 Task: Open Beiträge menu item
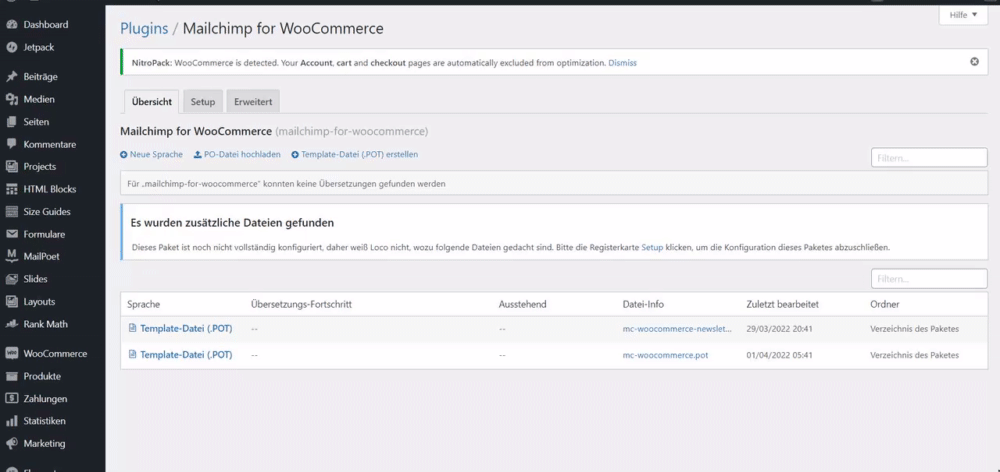point(40,77)
